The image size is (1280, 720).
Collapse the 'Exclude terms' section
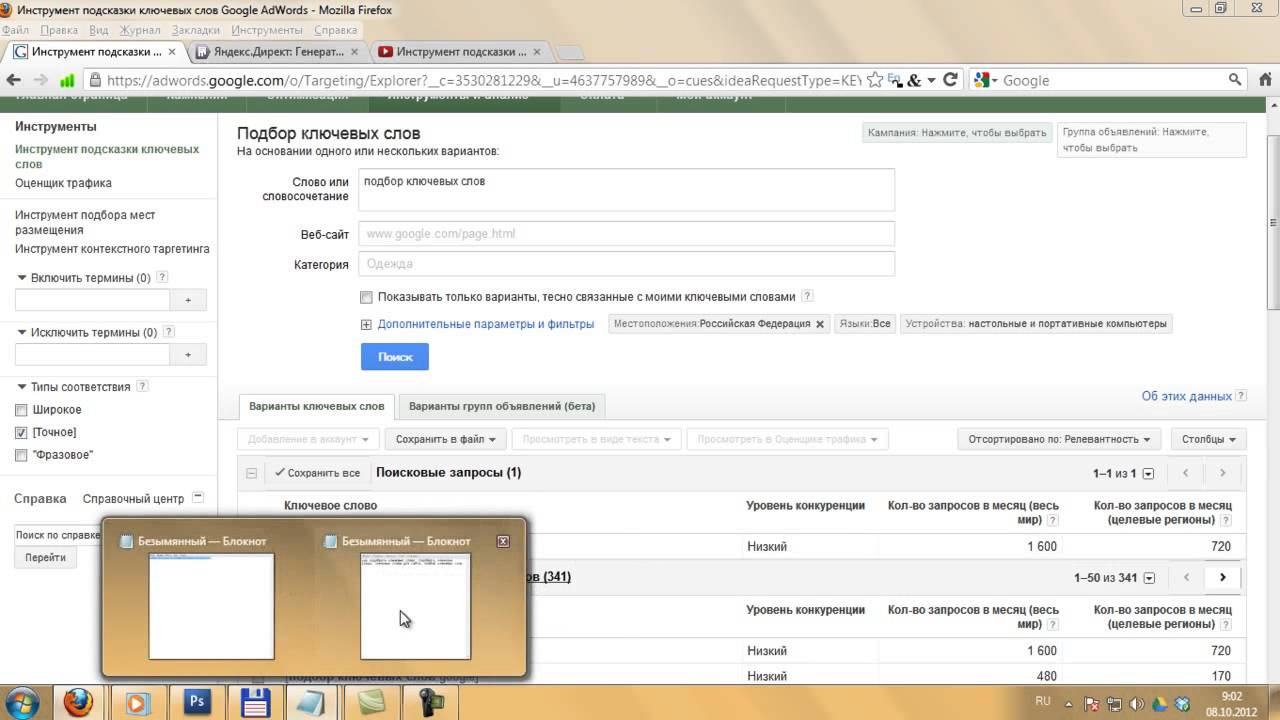(22, 332)
